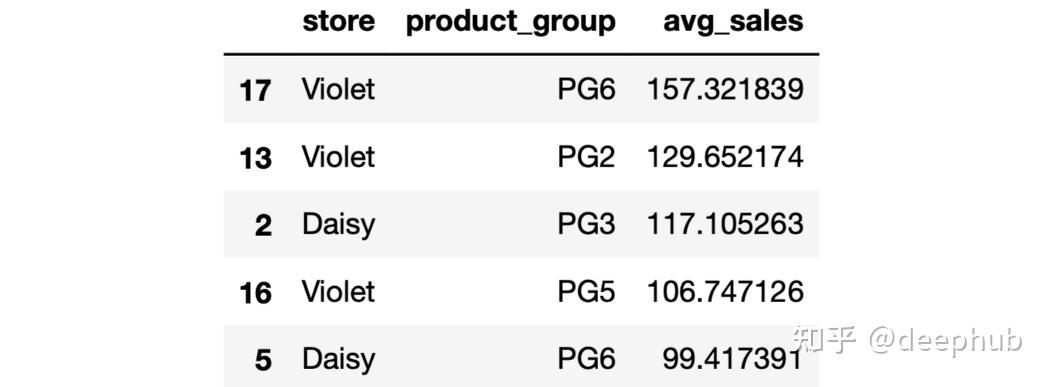Click the store column header
Screen dimensions: 1050x387
pos(338,21)
